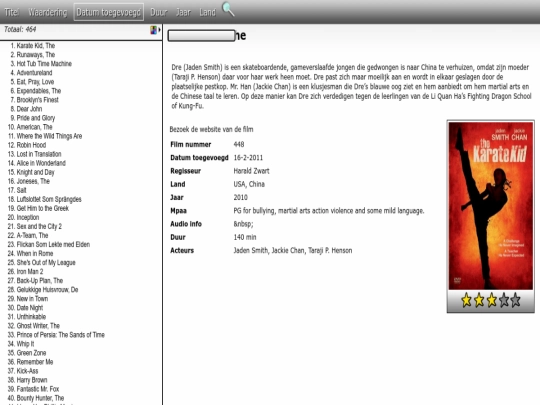540x405 pixels.
Task: Click the magnifying glass search icon
Action: coord(228,9)
